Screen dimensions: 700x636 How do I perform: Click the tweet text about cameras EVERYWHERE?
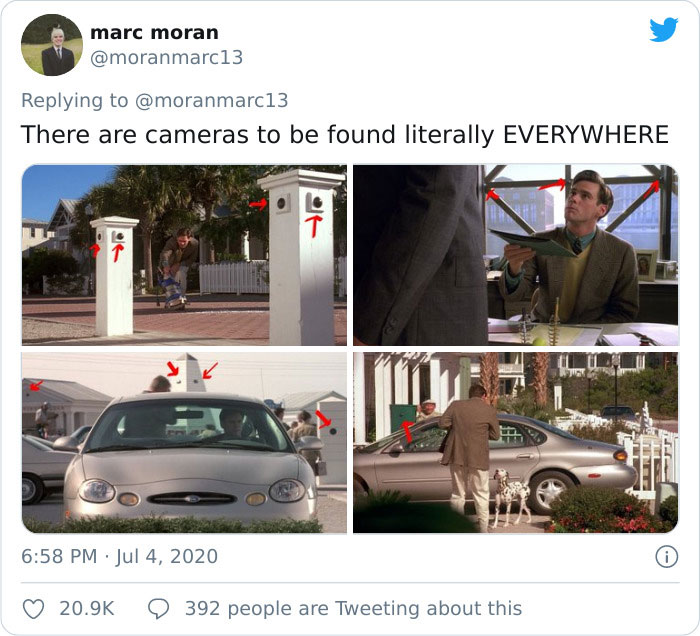345,134
